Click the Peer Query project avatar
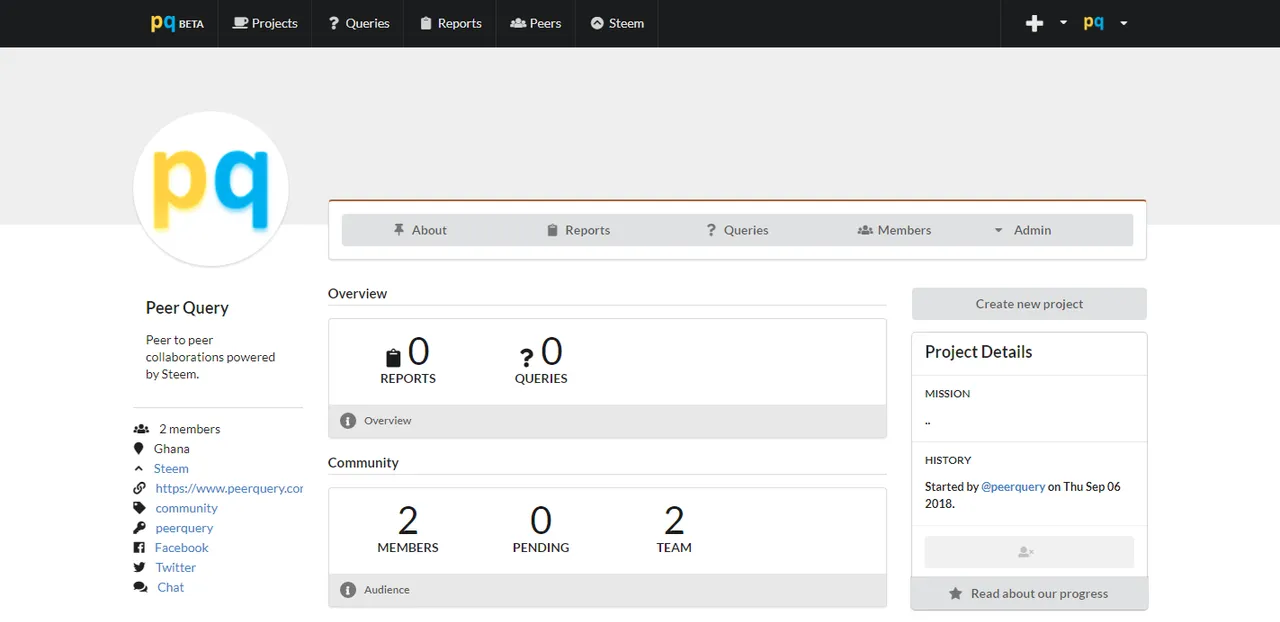Image resolution: width=1280 pixels, height=622 pixels. tap(211, 189)
